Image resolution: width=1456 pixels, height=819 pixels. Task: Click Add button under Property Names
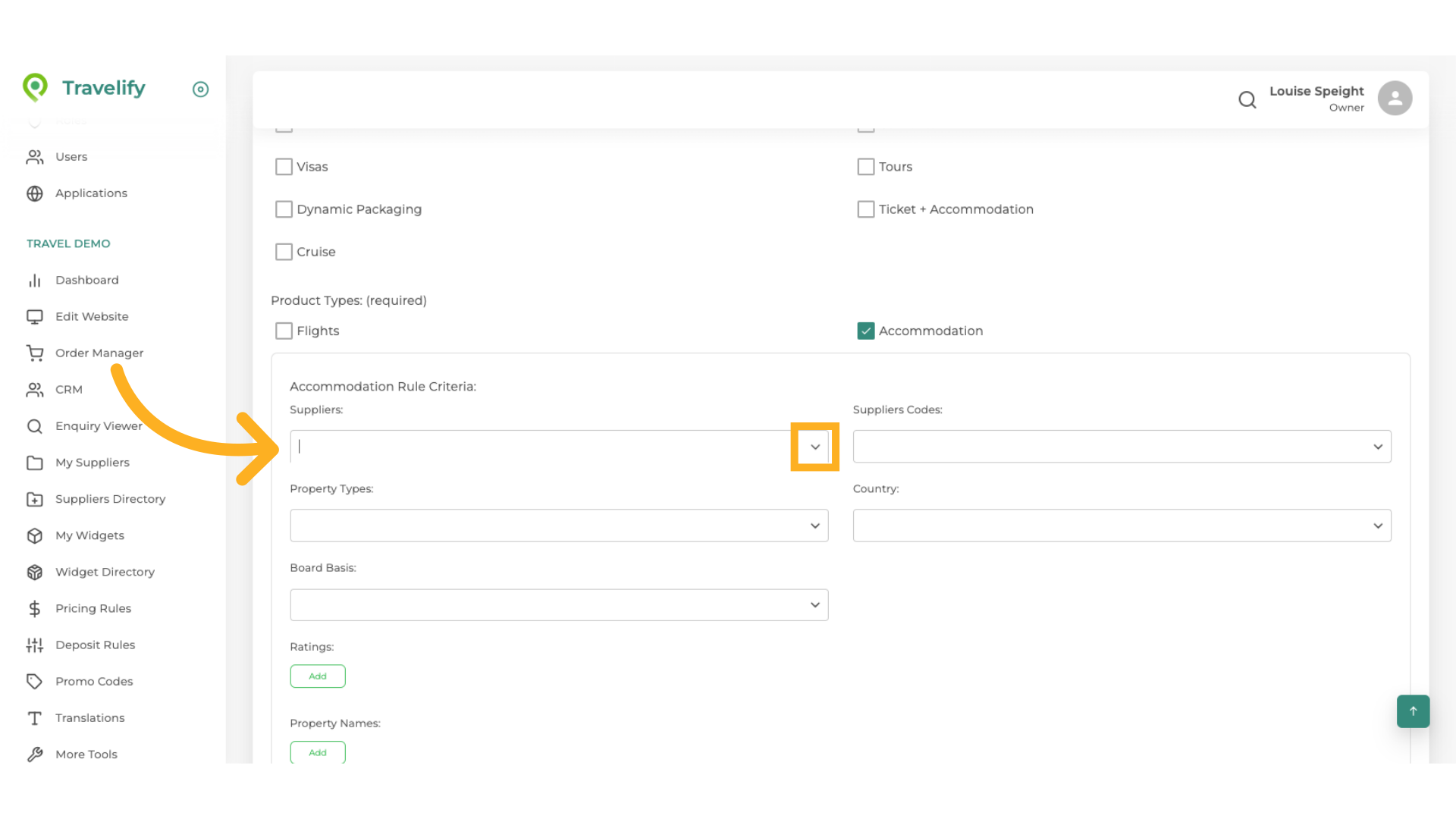pyautogui.click(x=318, y=752)
